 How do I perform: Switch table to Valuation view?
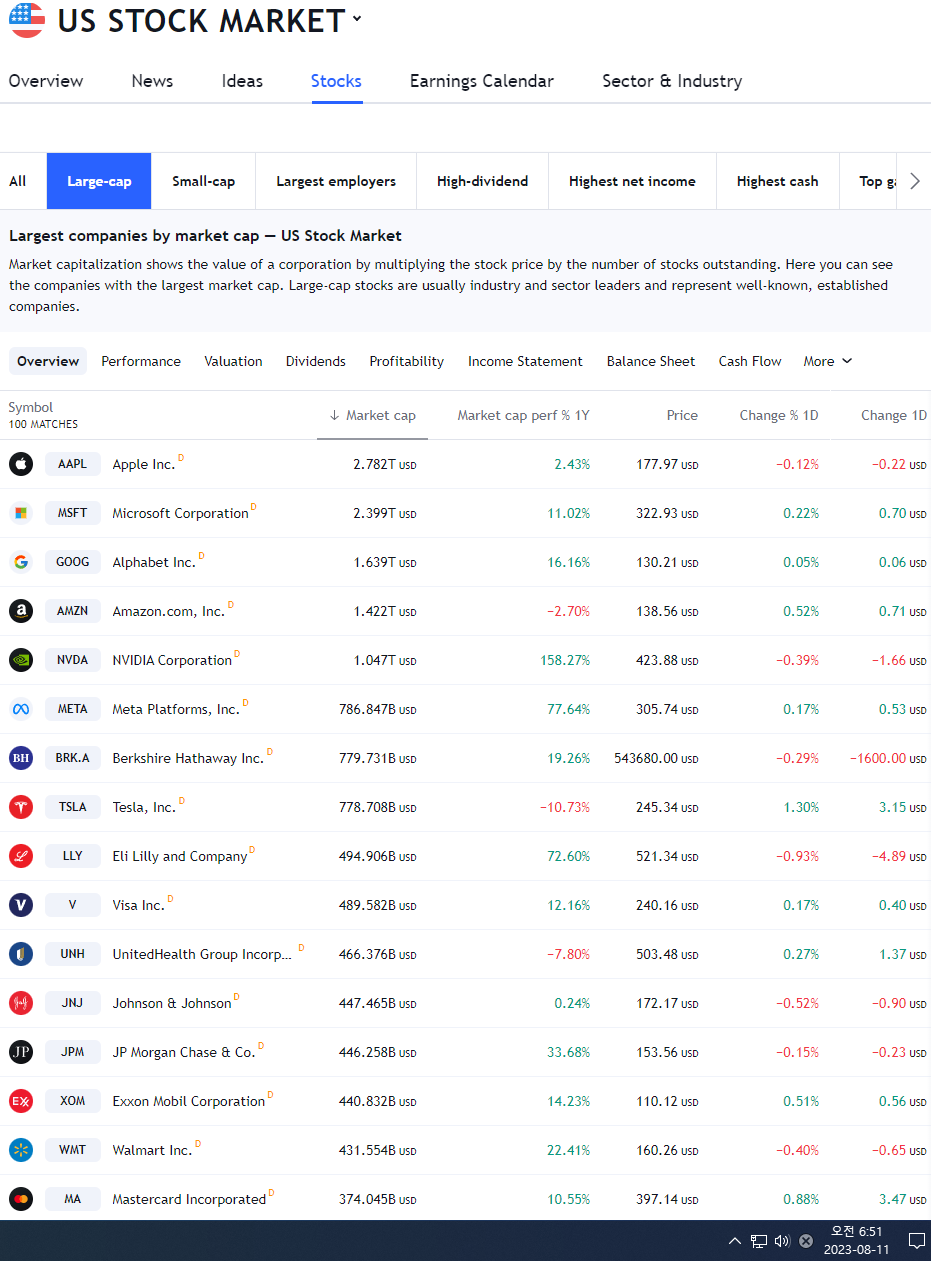point(233,361)
